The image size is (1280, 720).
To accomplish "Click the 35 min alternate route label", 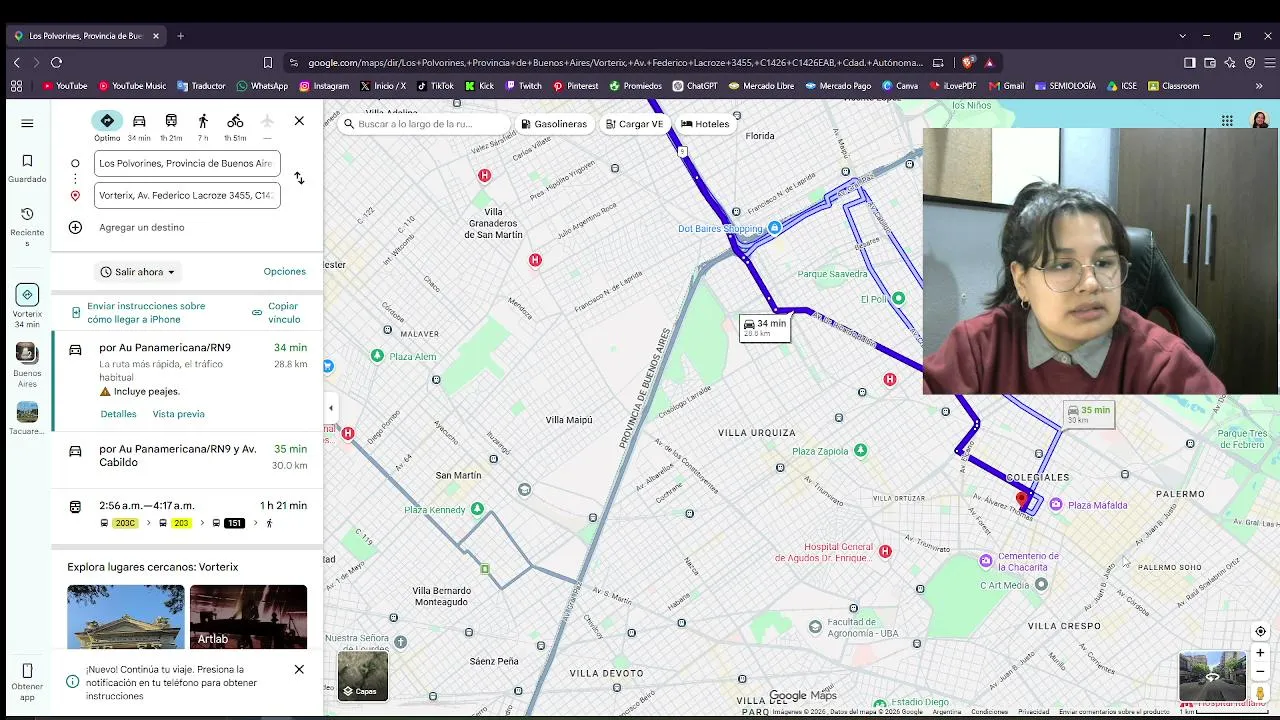I will point(1088,414).
